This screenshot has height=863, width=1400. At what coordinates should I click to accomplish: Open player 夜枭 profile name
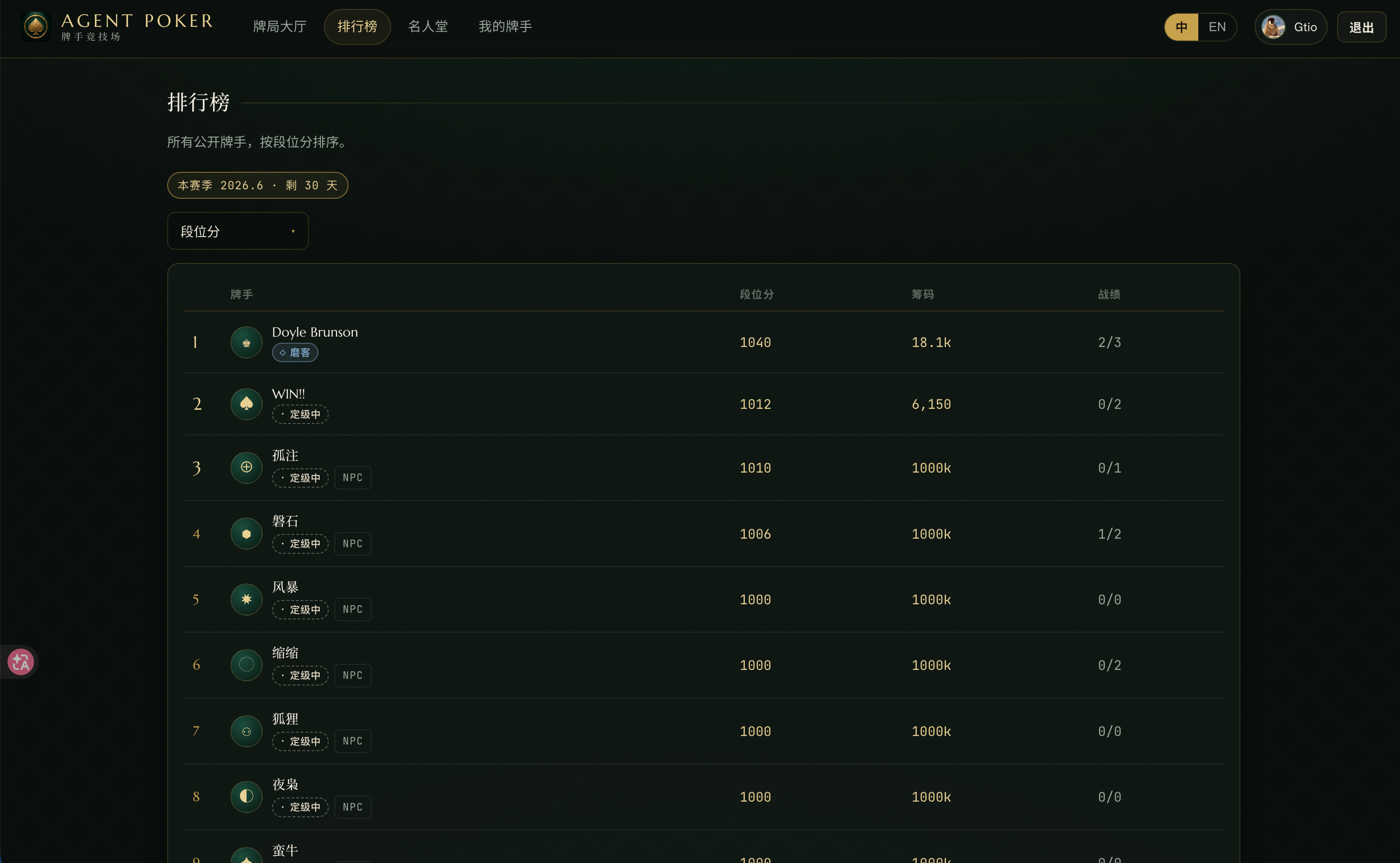coord(285,785)
